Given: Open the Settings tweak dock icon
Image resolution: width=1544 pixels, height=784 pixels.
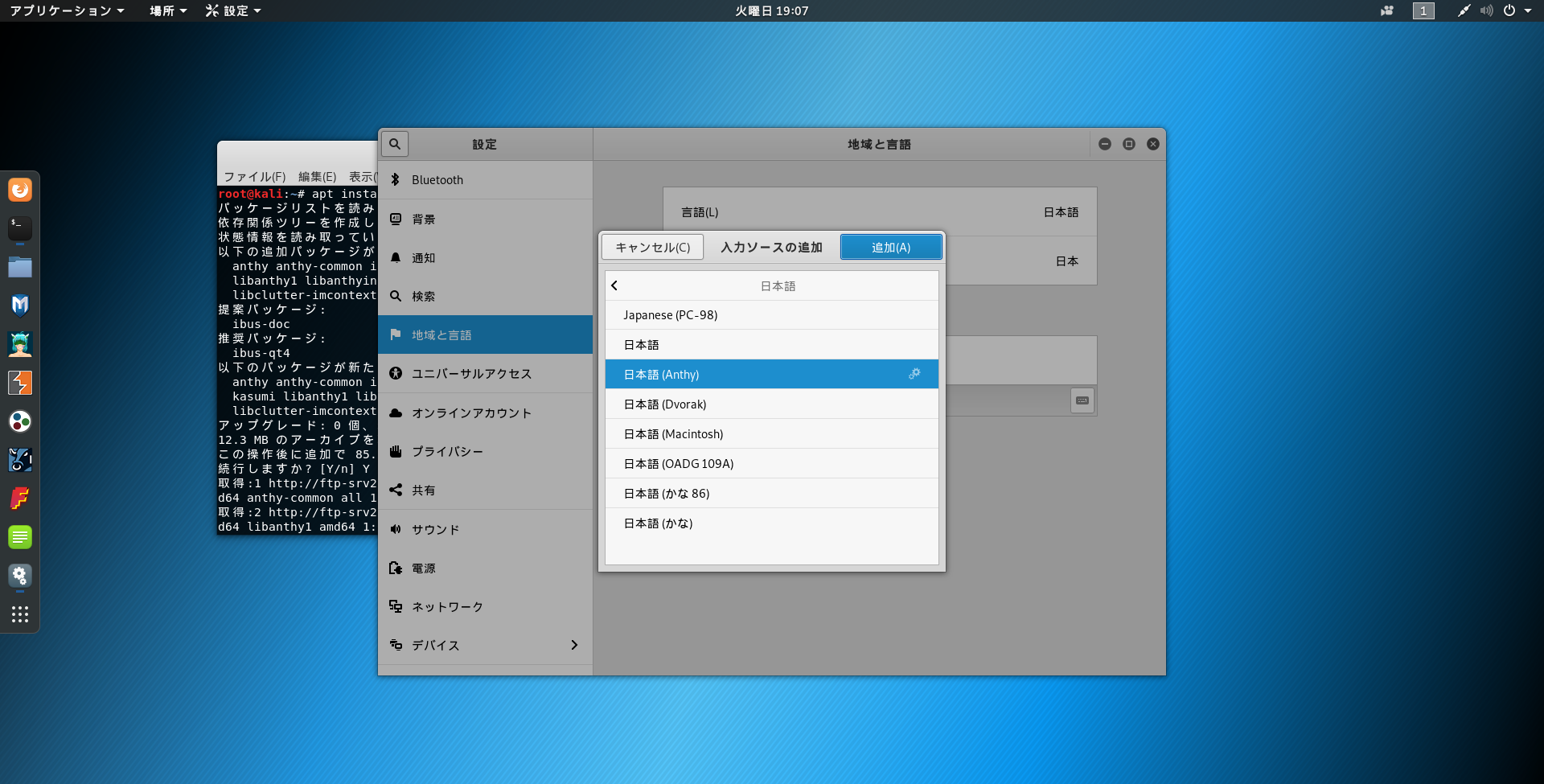Looking at the screenshot, I should click(20, 576).
